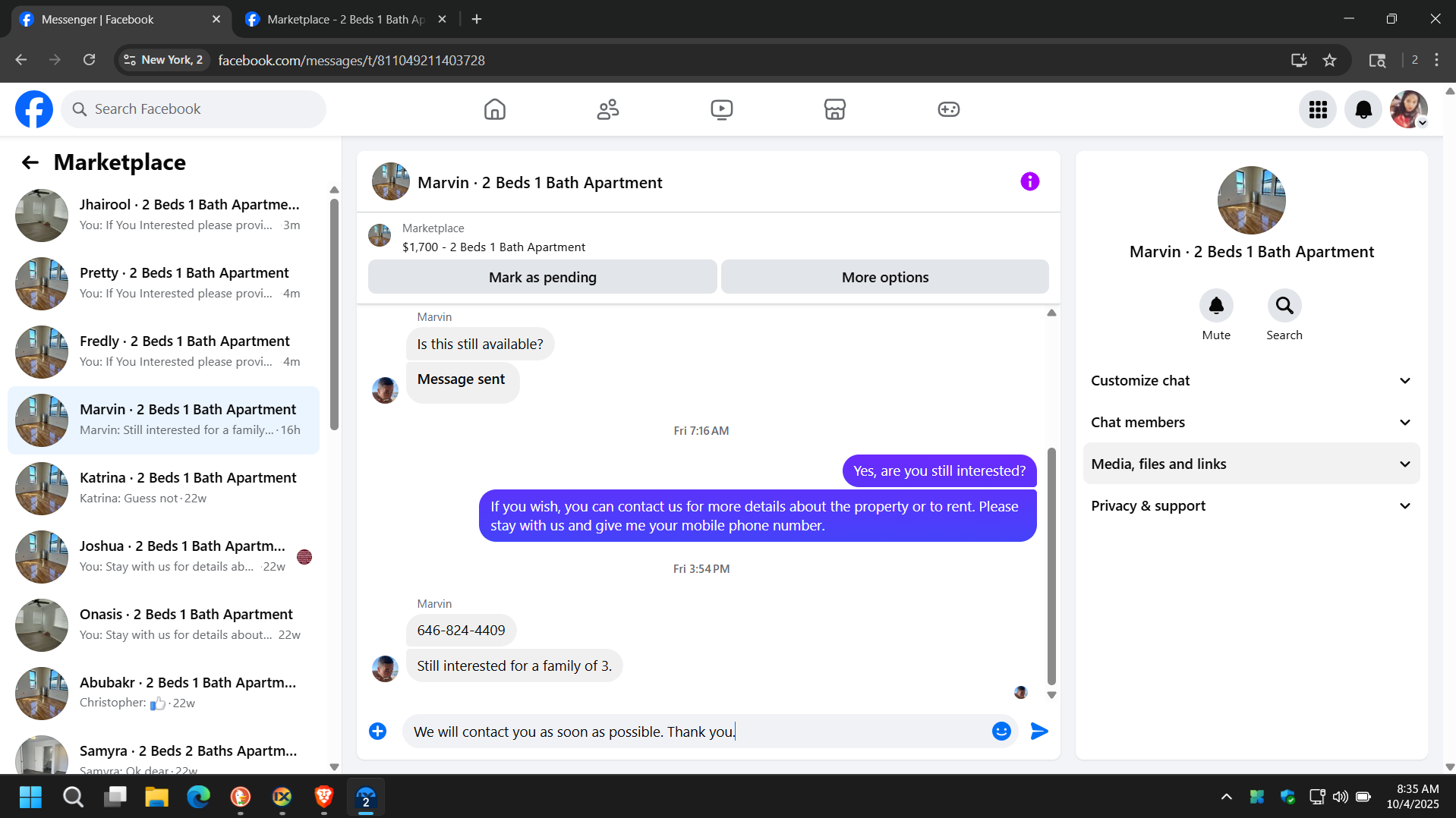Open the volume control in system tray
1456x818 pixels.
1340,797
